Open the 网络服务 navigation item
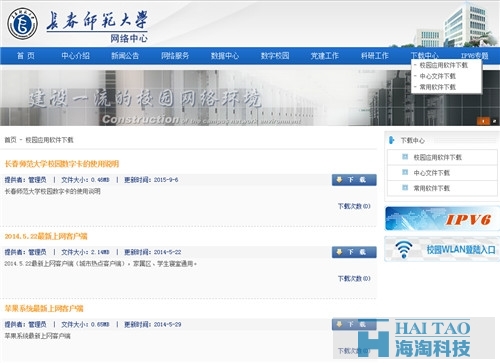500x363 pixels. click(175, 56)
